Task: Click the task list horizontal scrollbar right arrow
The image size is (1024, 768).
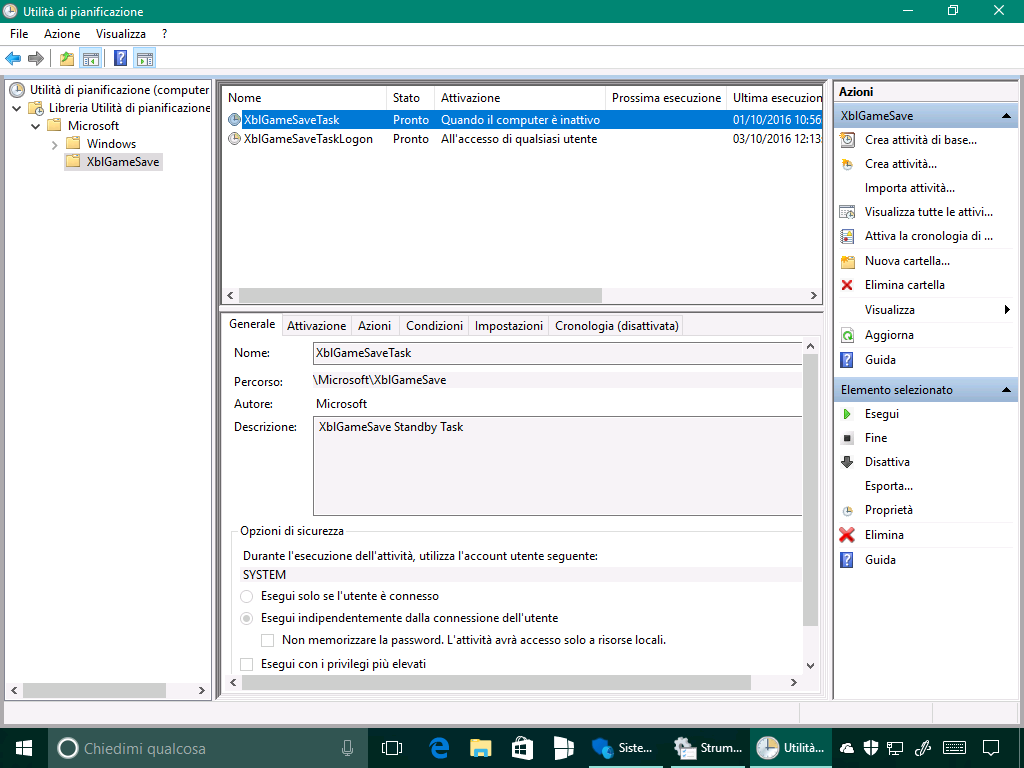Action: (814, 296)
